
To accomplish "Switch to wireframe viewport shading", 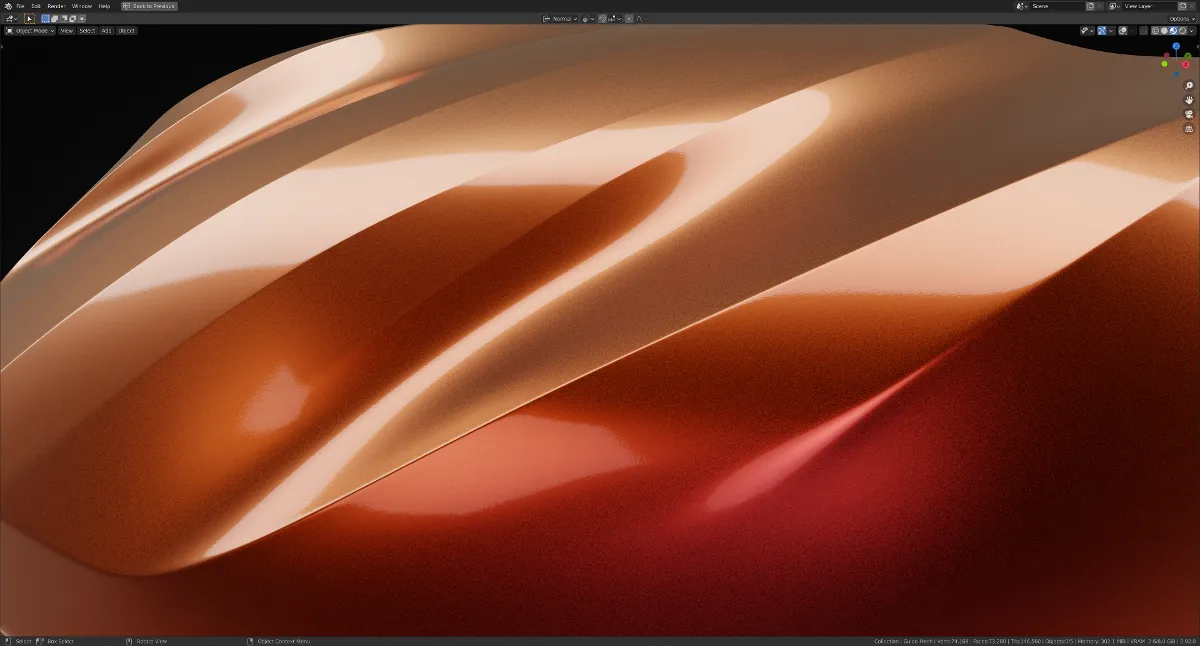I will pos(1156,31).
